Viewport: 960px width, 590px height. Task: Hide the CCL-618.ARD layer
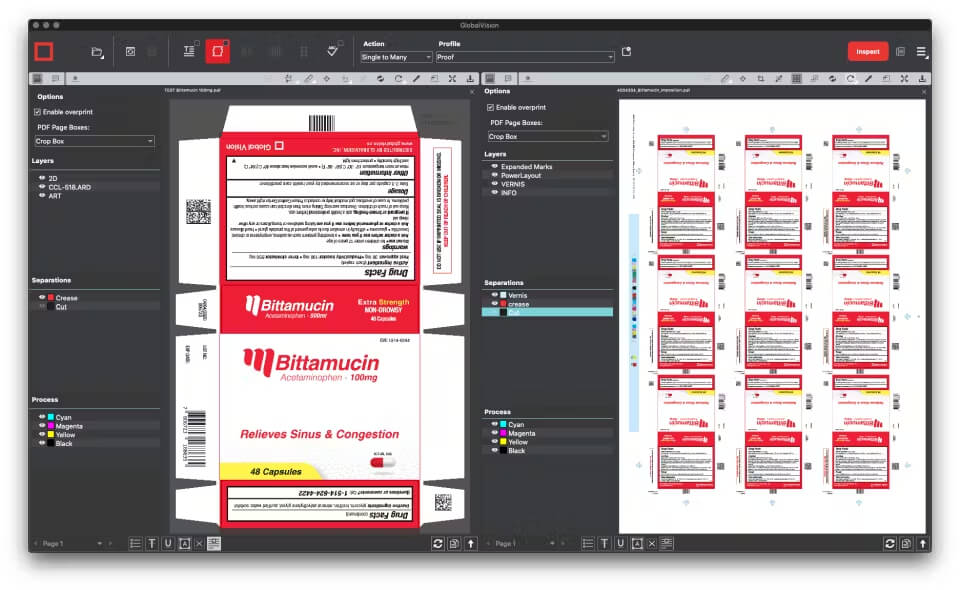(x=42, y=187)
